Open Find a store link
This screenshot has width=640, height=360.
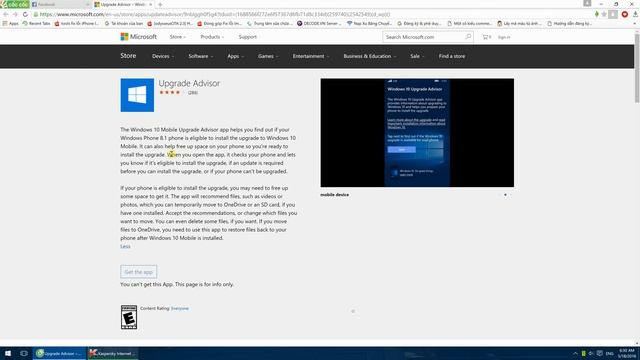point(452,56)
